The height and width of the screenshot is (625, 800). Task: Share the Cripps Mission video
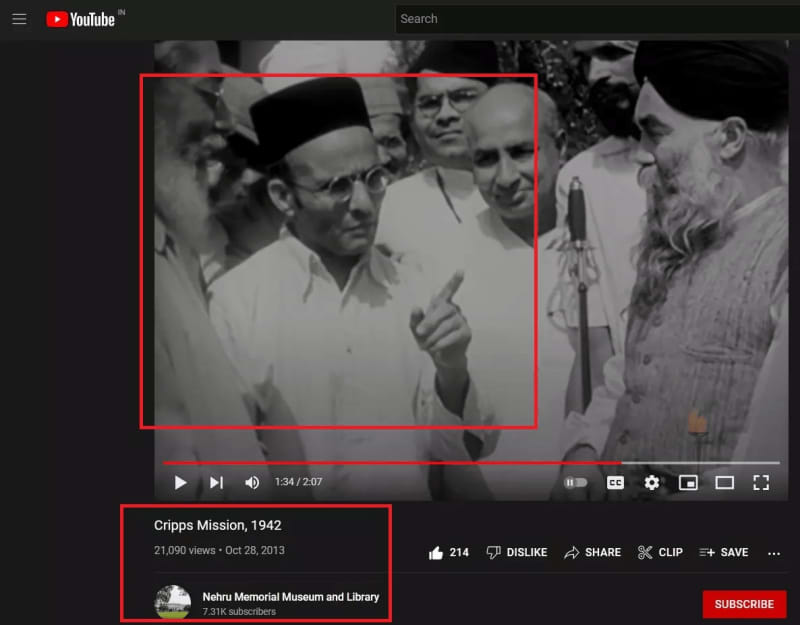pyautogui.click(x=592, y=552)
